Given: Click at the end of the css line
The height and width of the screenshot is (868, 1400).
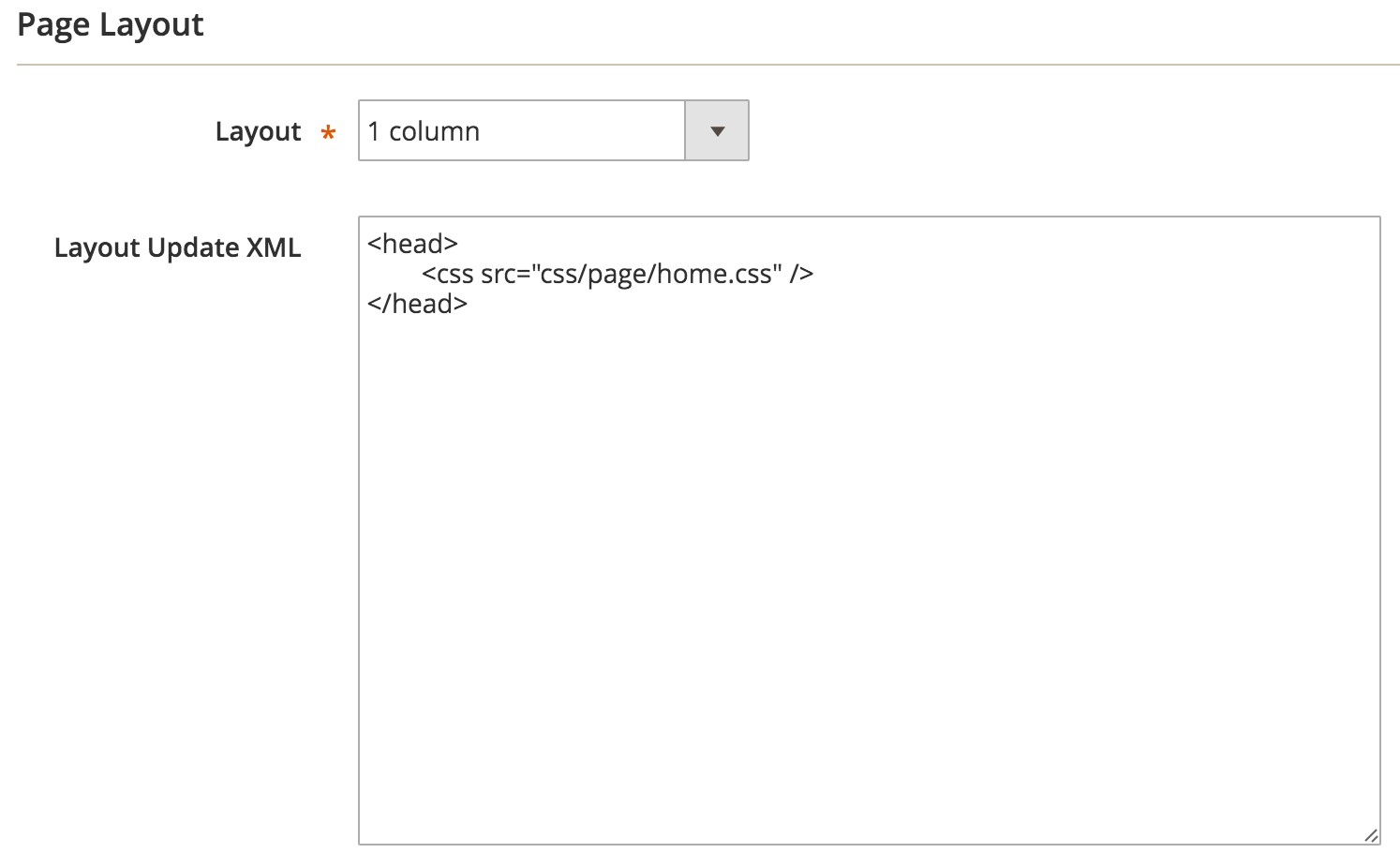Looking at the screenshot, I should pyautogui.click(x=815, y=273).
